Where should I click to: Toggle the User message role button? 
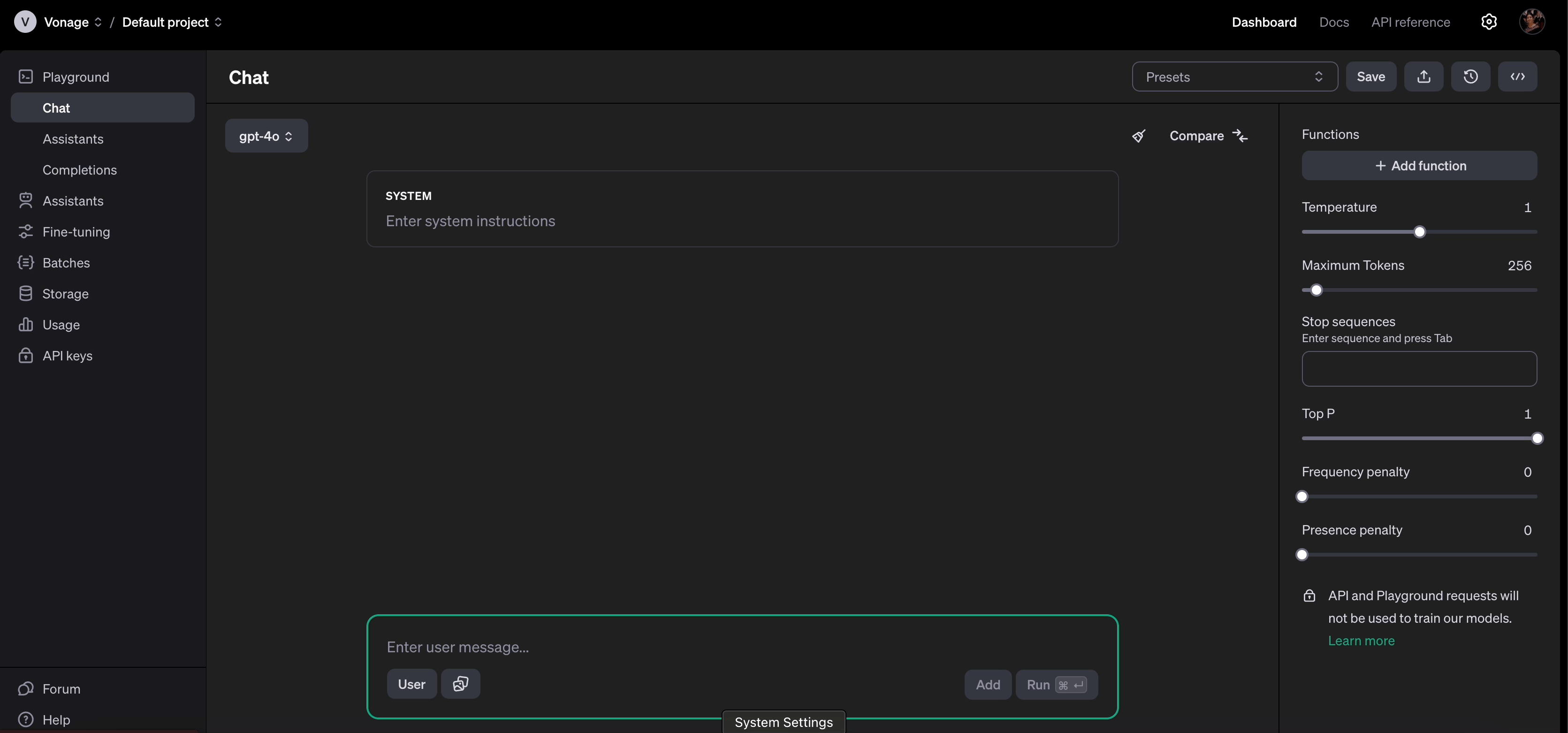tap(411, 684)
